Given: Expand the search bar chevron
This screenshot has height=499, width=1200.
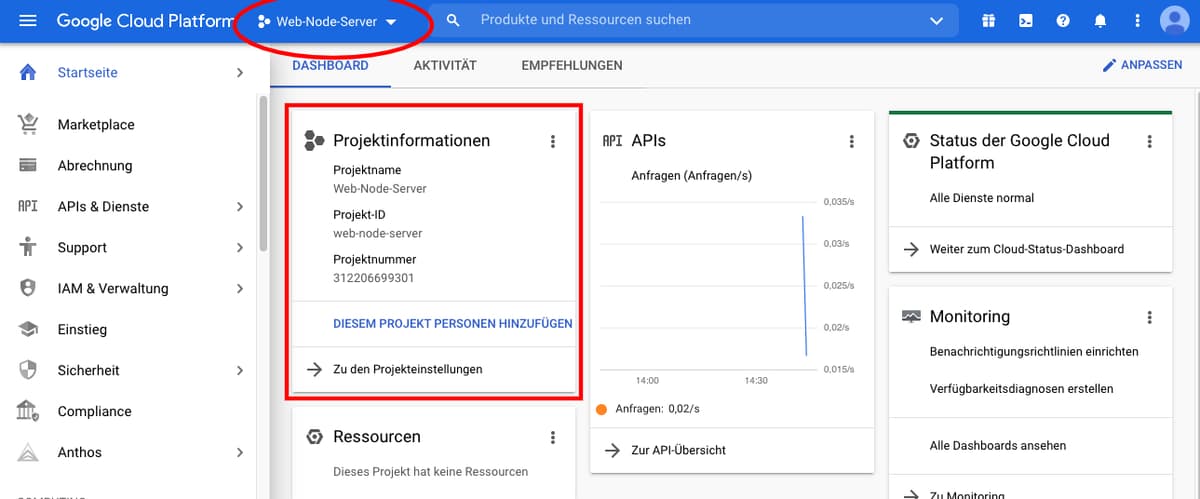Looking at the screenshot, I should click(936, 21).
